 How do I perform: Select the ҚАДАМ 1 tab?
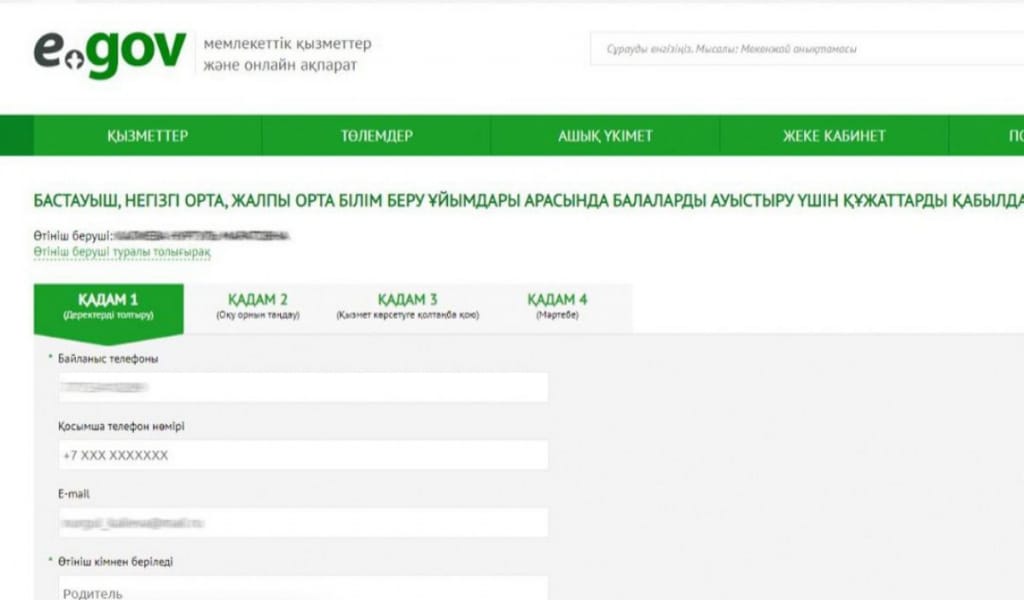[x=108, y=306]
